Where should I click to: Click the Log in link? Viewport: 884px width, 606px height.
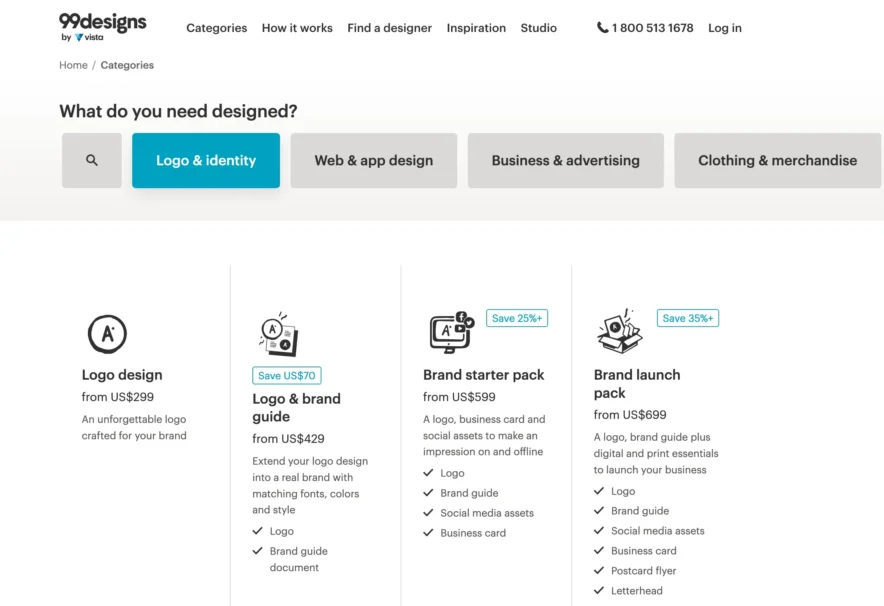(x=725, y=28)
